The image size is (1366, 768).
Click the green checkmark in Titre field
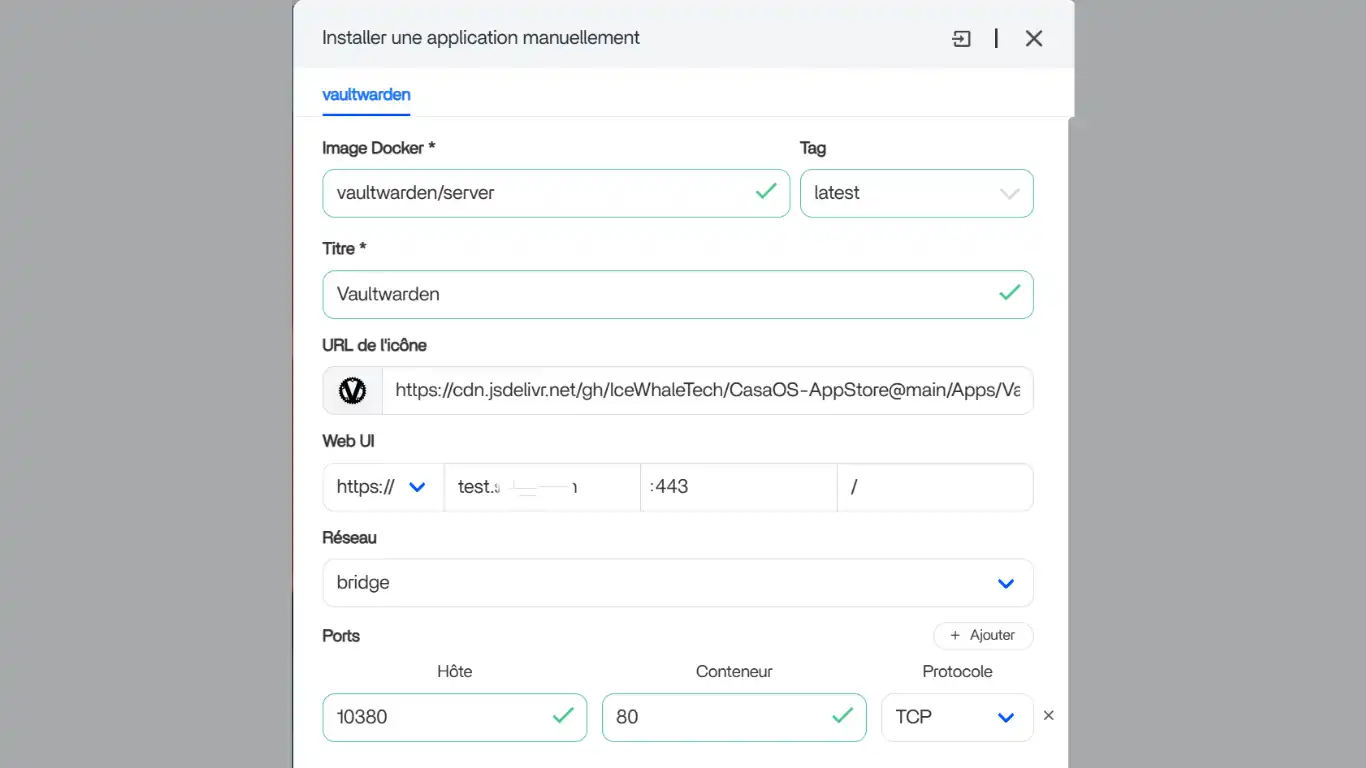[1009, 293]
